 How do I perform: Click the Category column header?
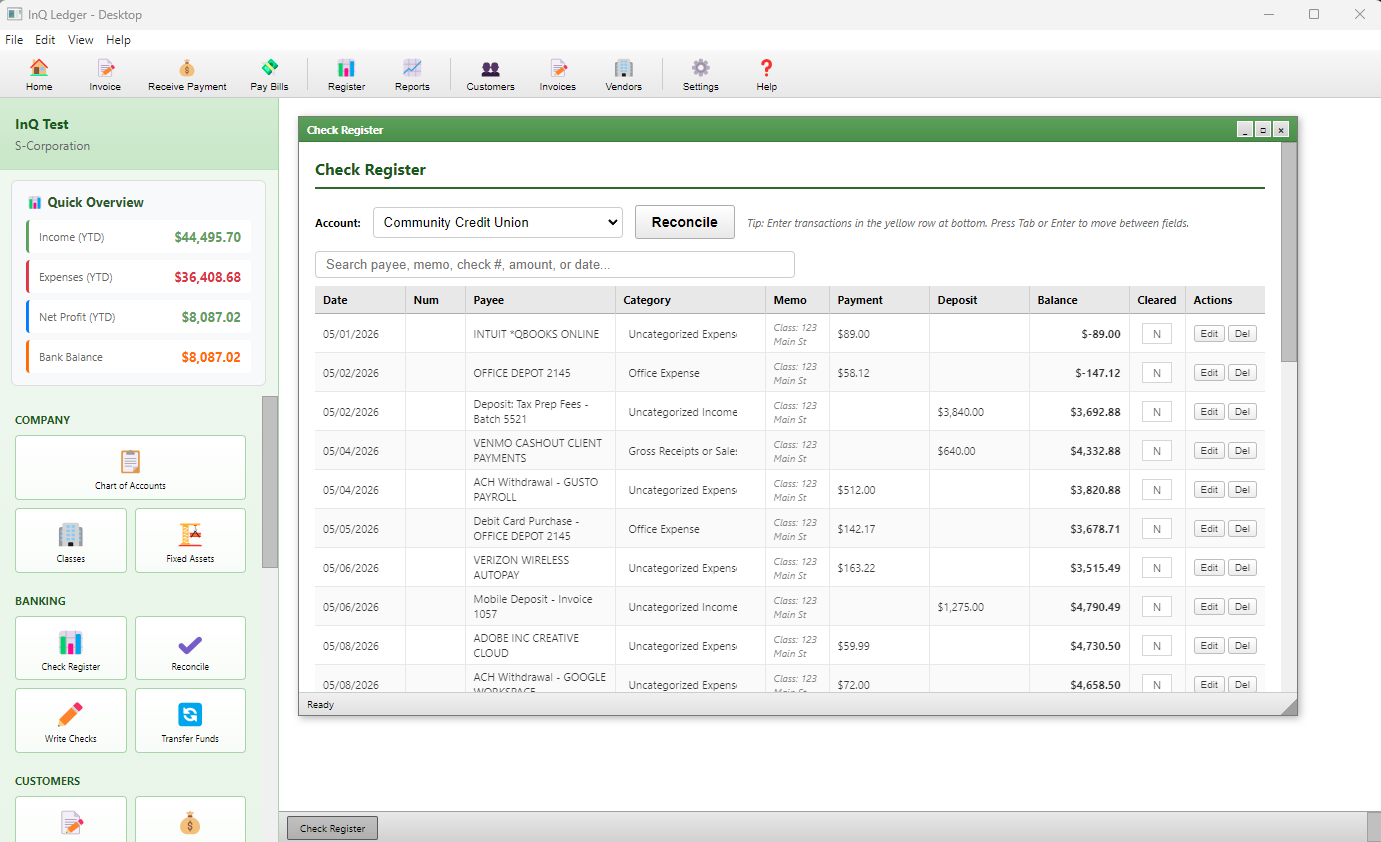[690, 300]
